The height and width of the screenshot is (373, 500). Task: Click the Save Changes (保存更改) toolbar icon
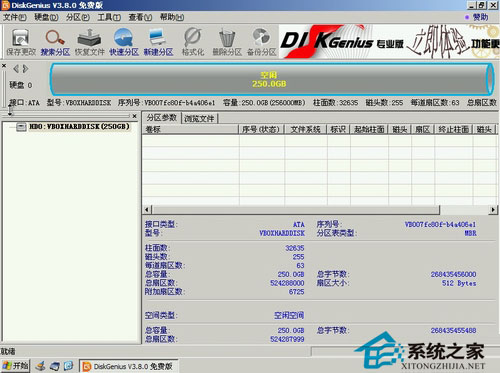point(21,41)
